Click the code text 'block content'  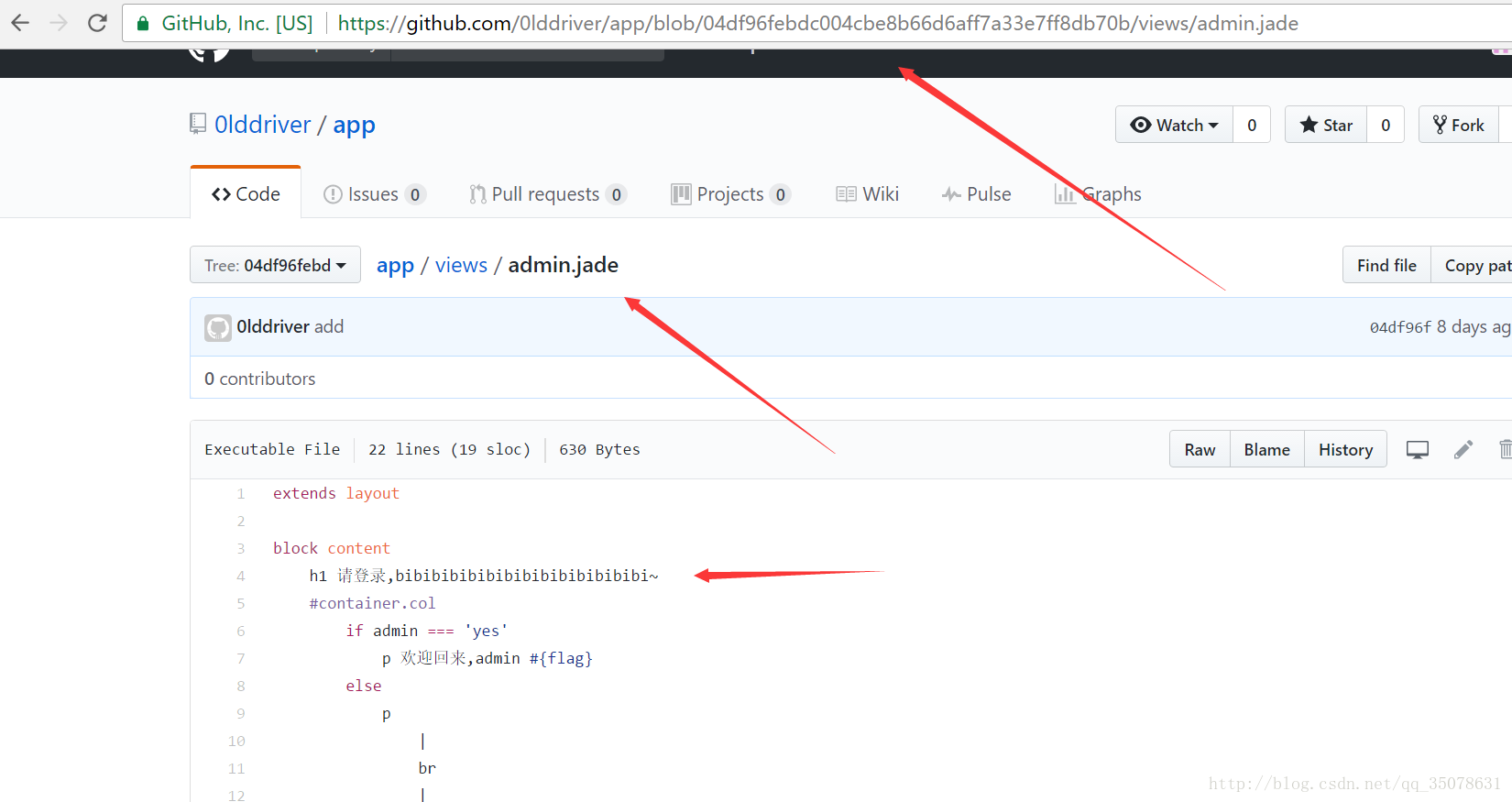click(332, 548)
